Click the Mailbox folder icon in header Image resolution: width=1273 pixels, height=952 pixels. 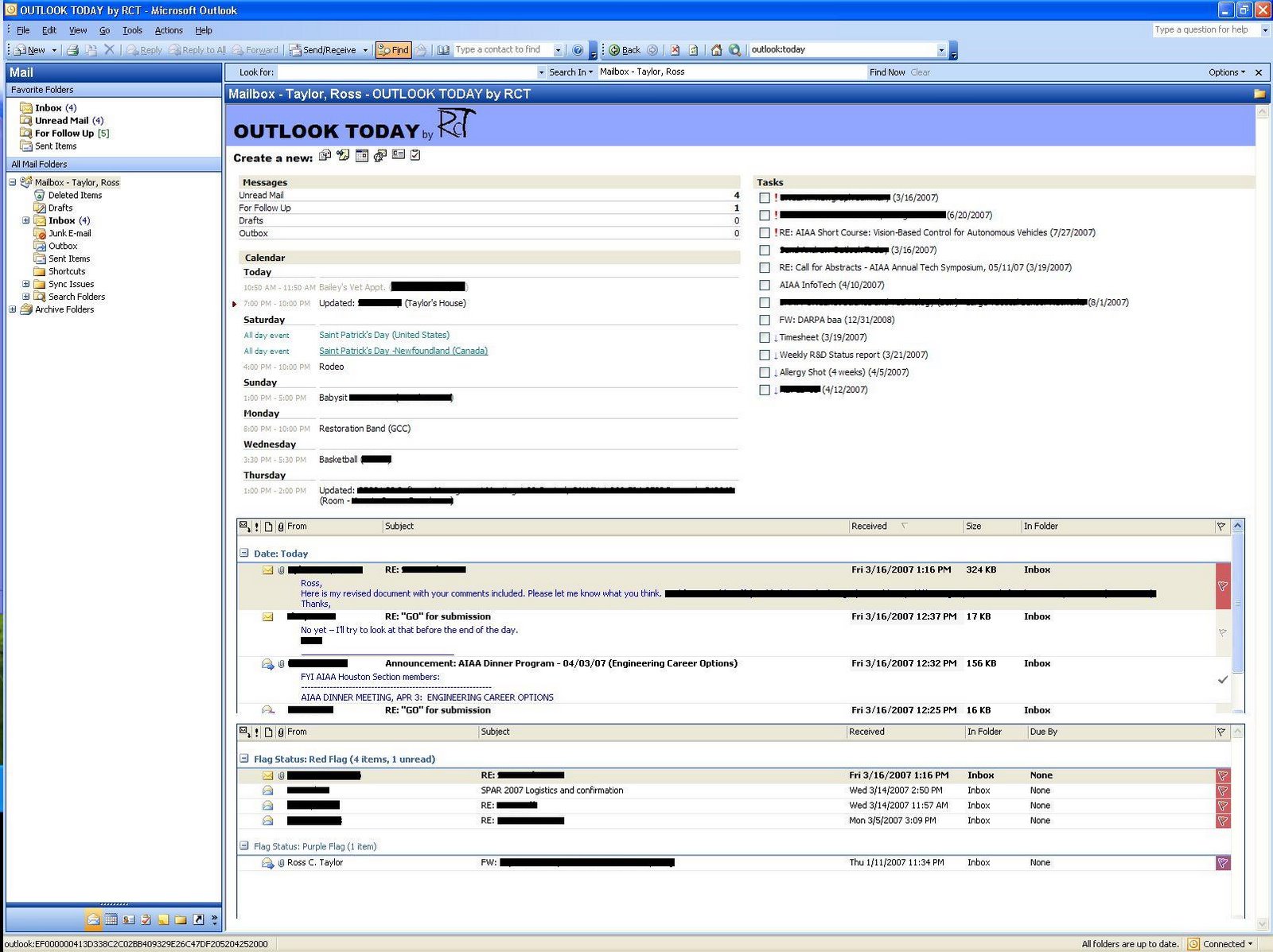[1259, 94]
